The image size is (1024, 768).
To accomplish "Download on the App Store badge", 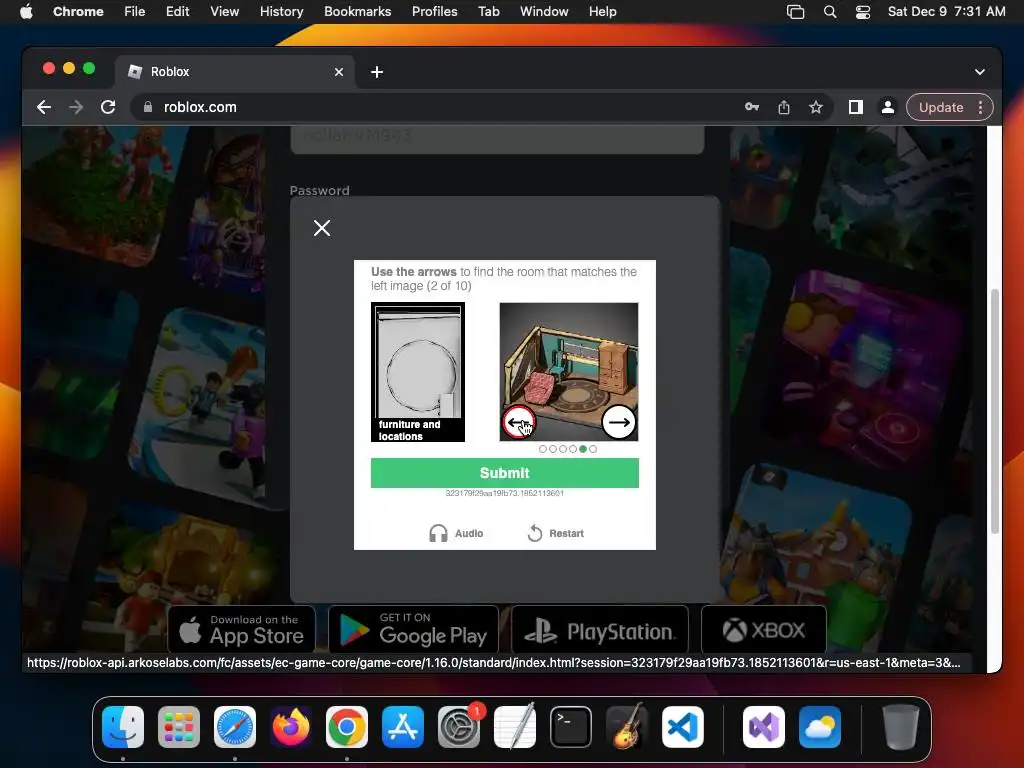I will click(x=242, y=630).
